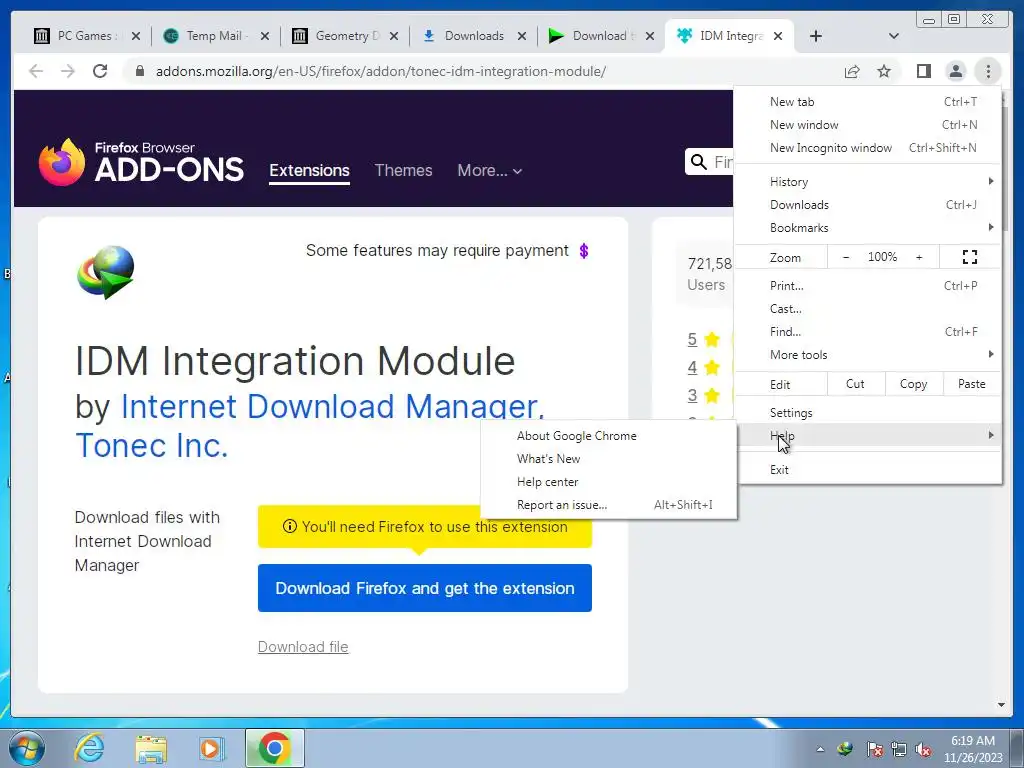Click Download Firefox and get the extension
This screenshot has width=1024, height=768.
424,588
